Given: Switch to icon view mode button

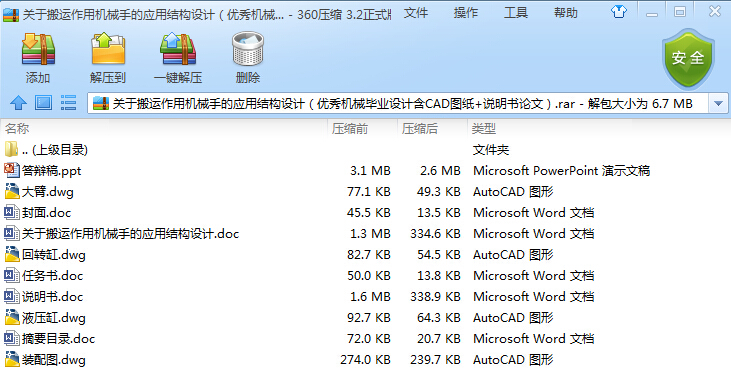Looking at the screenshot, I should click(43, 103).
